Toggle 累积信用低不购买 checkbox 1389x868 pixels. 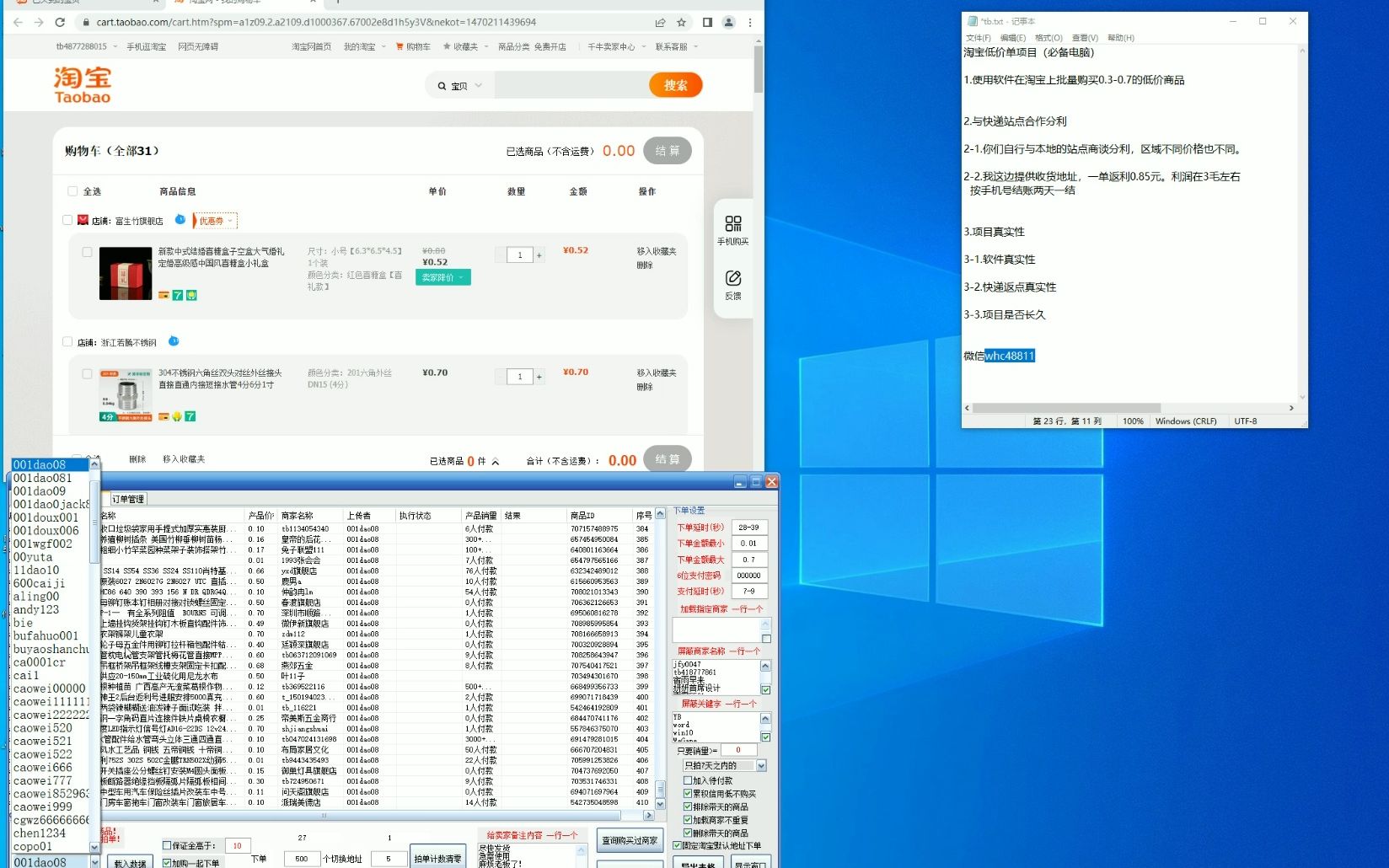tap(688, 794)
